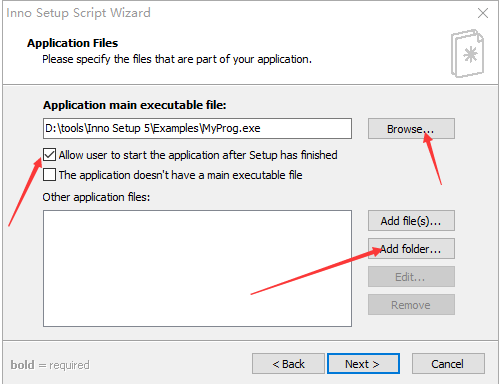
Task: Click Browse to choose main executable
Action: [411, 129]
